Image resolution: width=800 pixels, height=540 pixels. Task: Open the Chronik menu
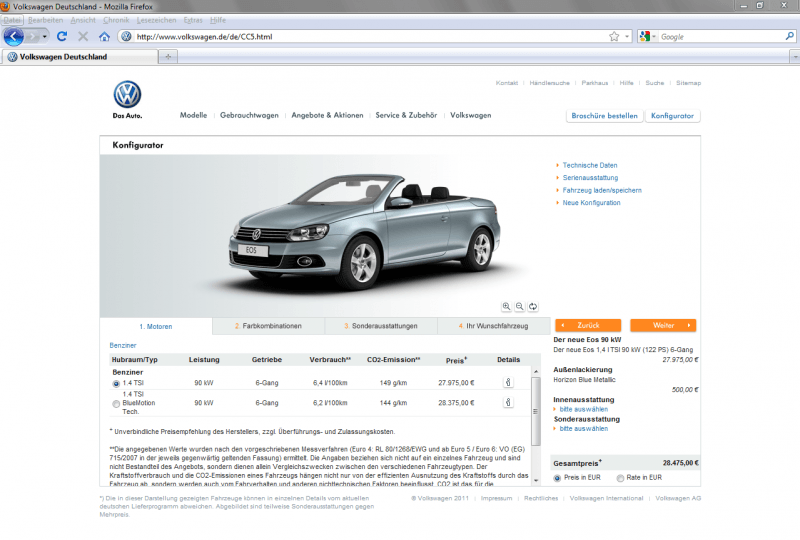(x=116, y=20)
